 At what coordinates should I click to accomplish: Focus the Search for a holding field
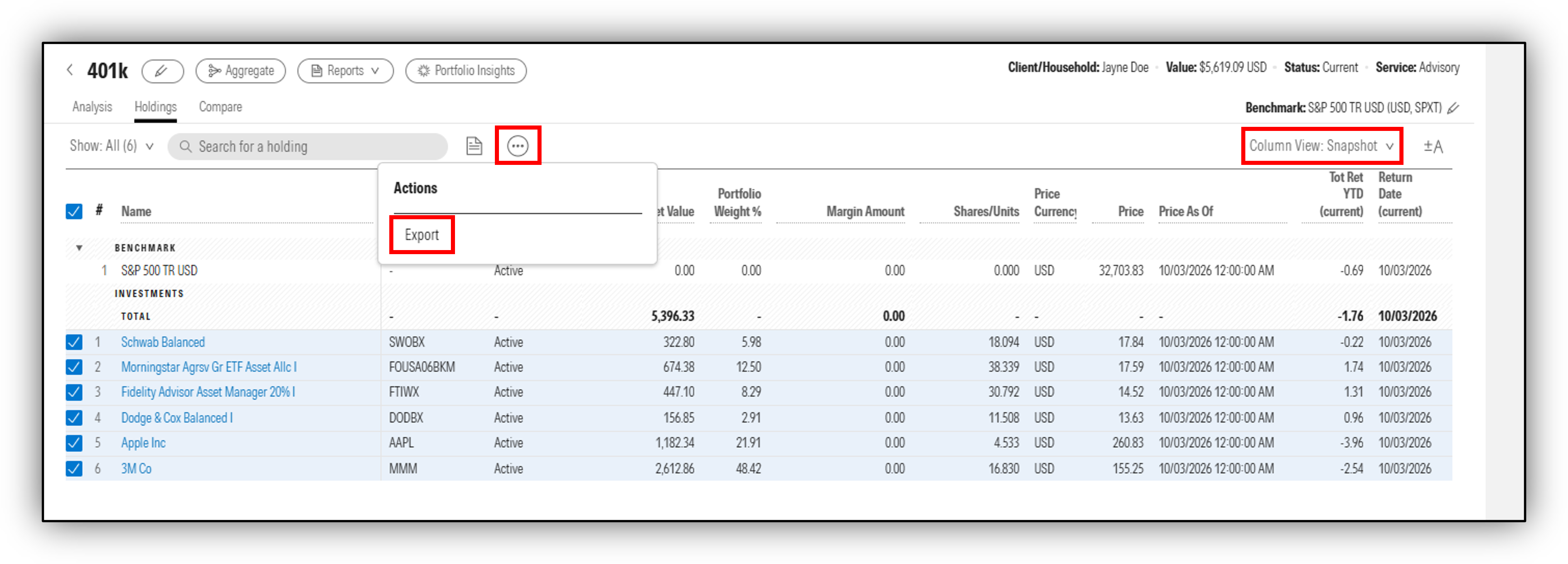(307, 147)
